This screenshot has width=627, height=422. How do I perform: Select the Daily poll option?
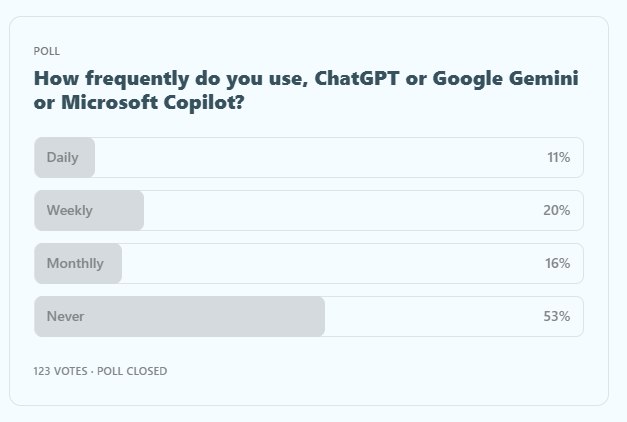(62, 157)
